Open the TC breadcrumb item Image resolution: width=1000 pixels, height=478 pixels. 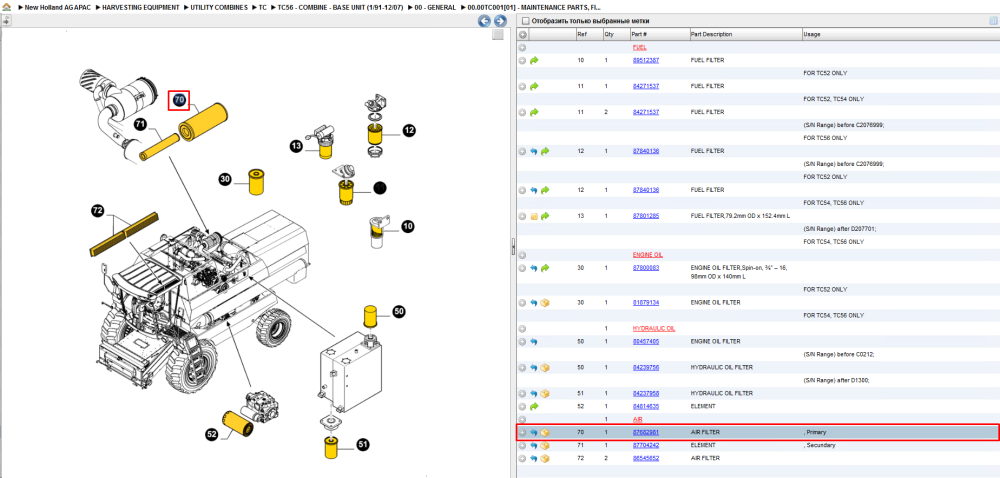click(x=263, y=8)
